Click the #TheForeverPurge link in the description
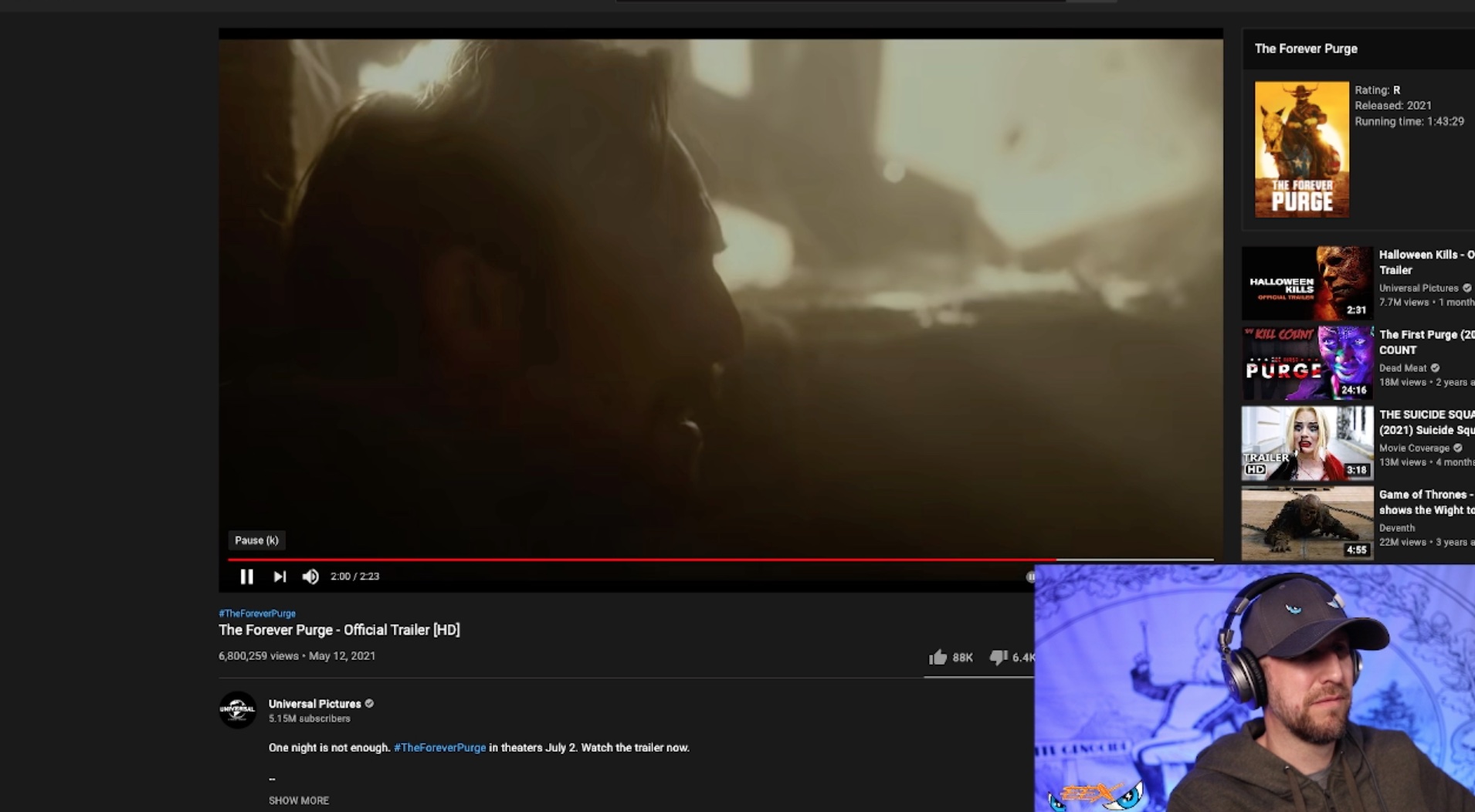1475x812 pixels. tap(439, 747)
